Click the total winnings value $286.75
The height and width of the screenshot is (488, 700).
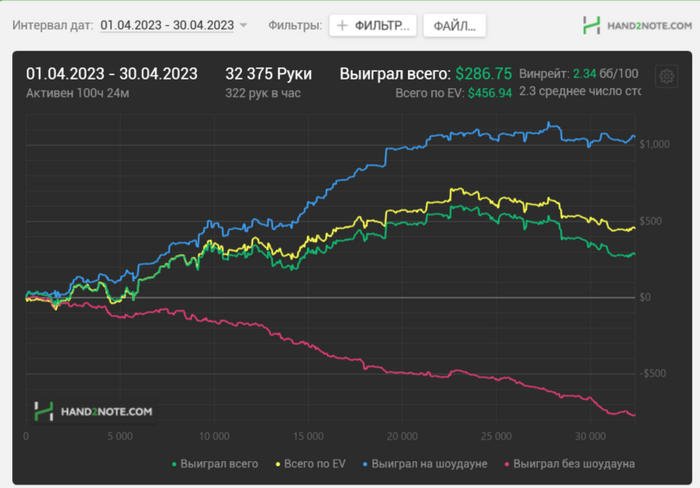[483, 74]
